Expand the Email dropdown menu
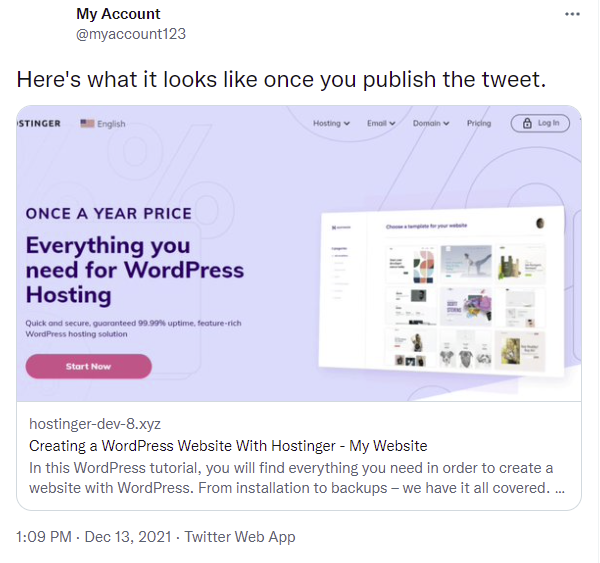This screenshot has width=600, height=563. pos(381,123)
